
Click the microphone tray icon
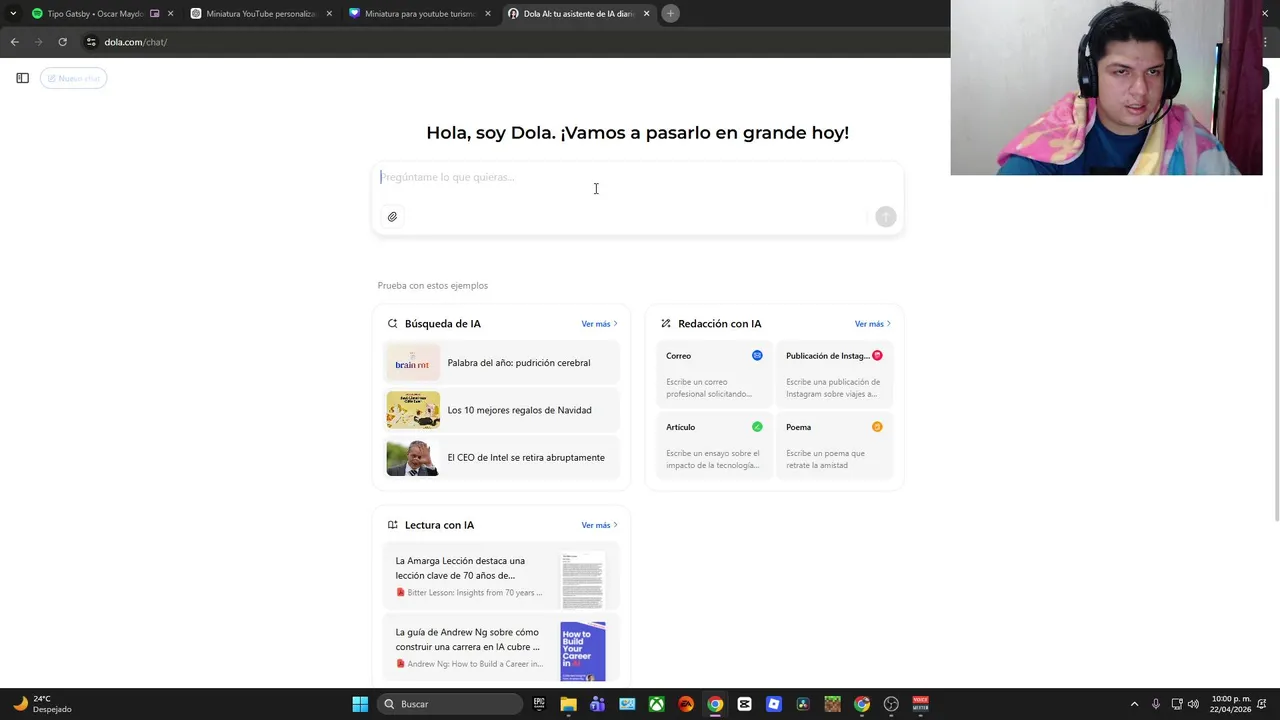tap(1156, 704)
